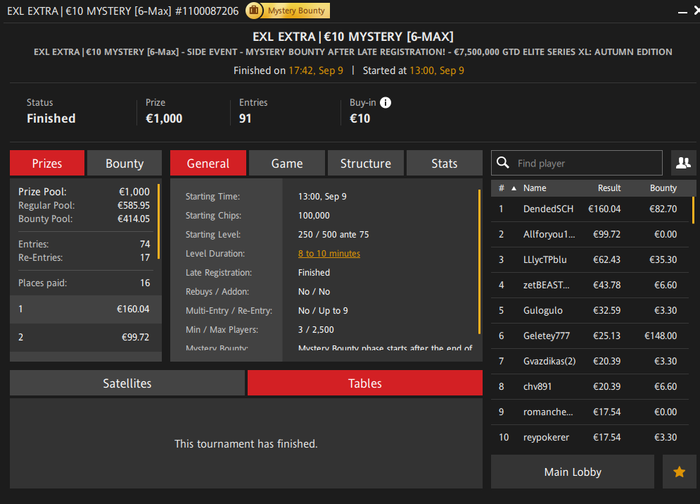Select the Tables tab

pos(365,383)
